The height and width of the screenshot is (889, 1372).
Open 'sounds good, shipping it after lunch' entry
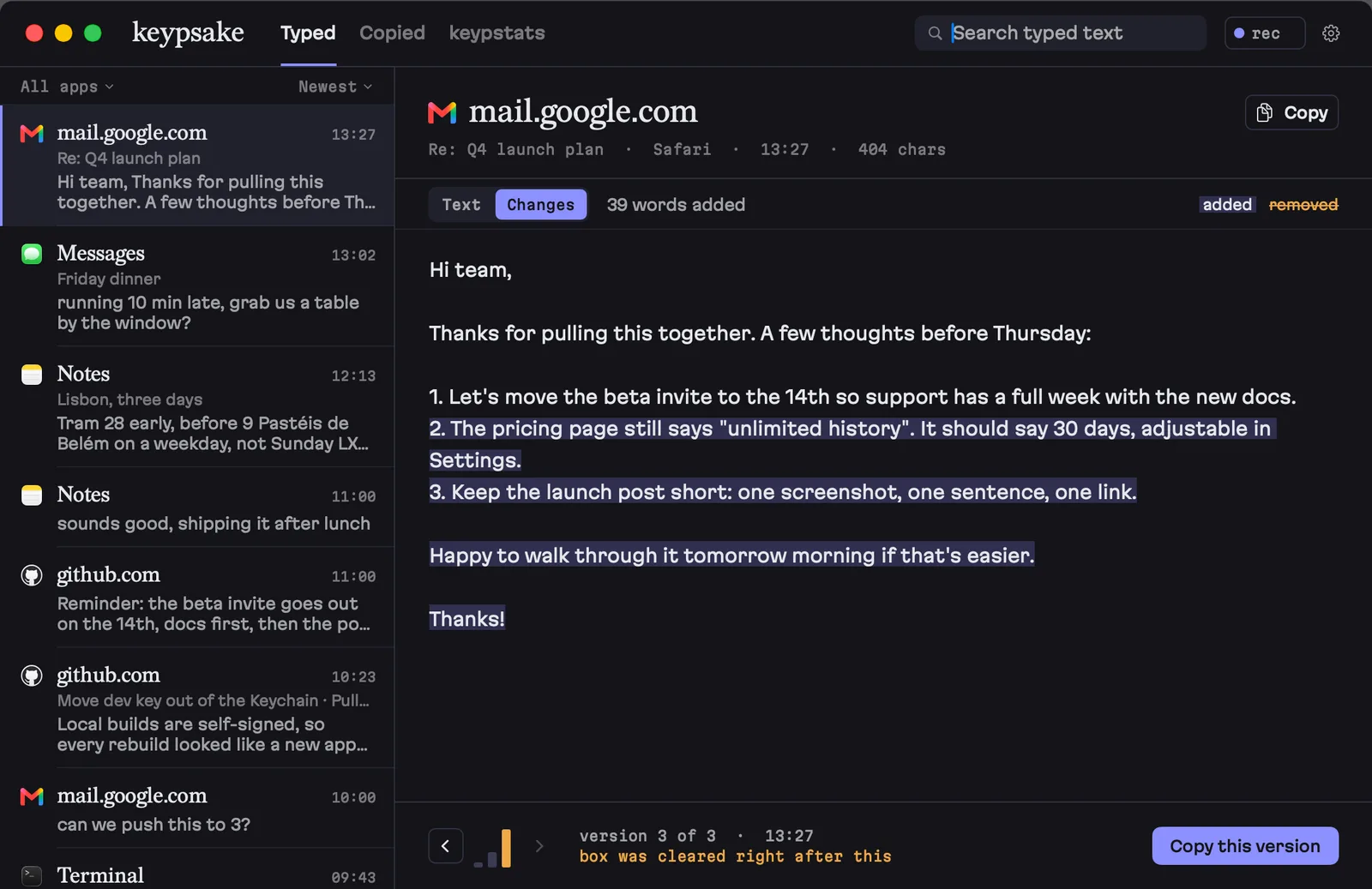coord(198,508)
